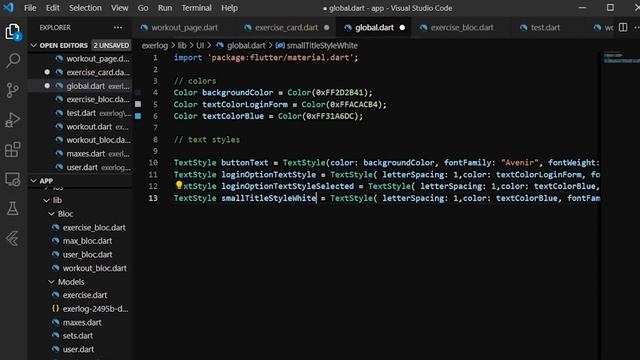Open user.dart in Open Editors list
Viewport: 640px width, 360px height.
(x=81, y=167)
